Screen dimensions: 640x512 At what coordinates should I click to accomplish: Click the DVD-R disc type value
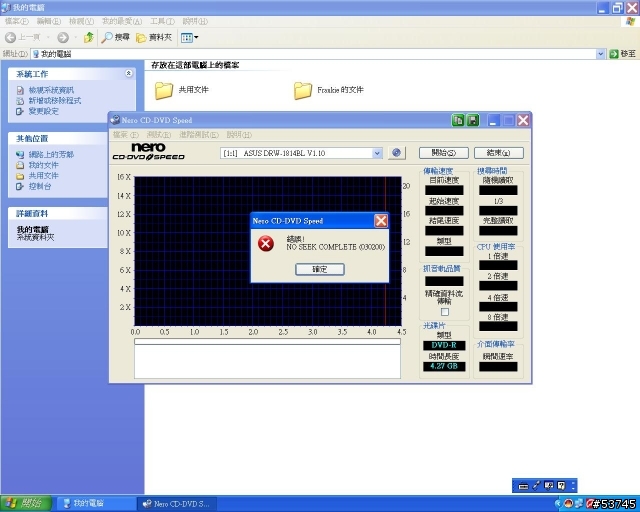(444, 345)
